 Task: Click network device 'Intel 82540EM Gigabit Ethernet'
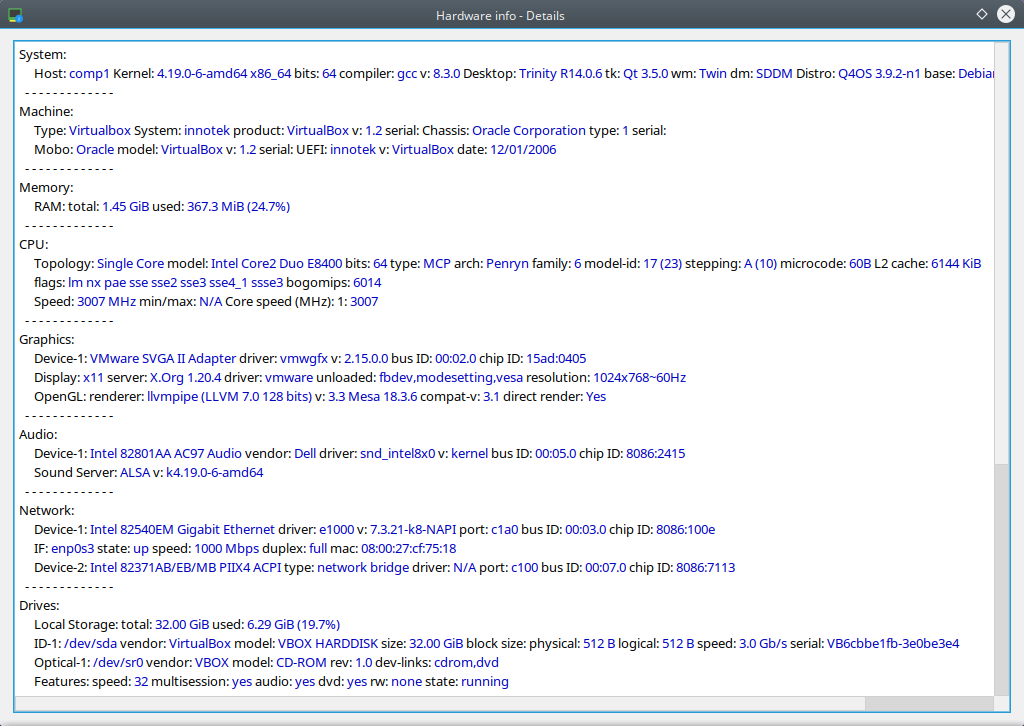click(x=182, y=529)
